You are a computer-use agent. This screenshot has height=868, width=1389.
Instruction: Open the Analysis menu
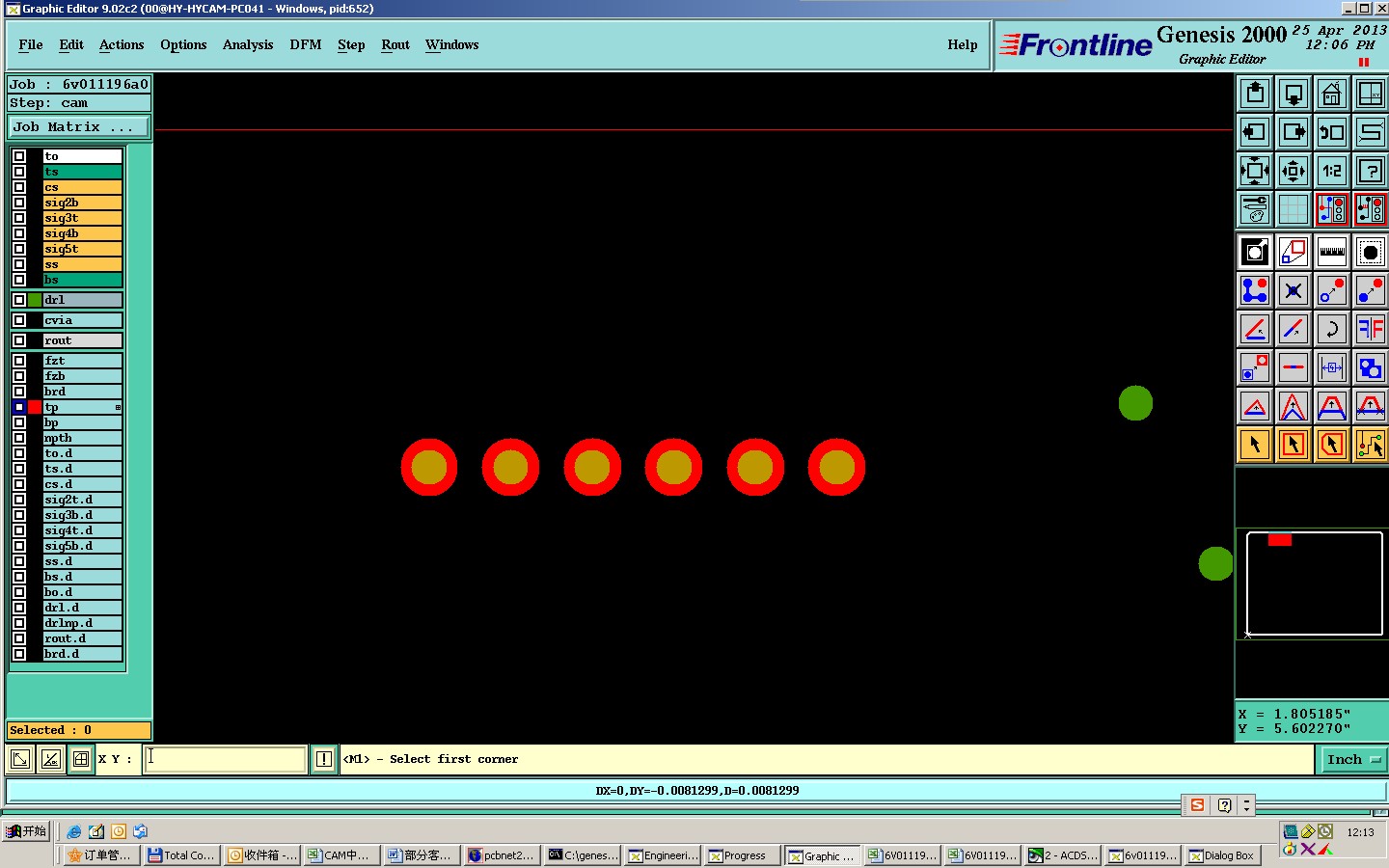(248, 44)
